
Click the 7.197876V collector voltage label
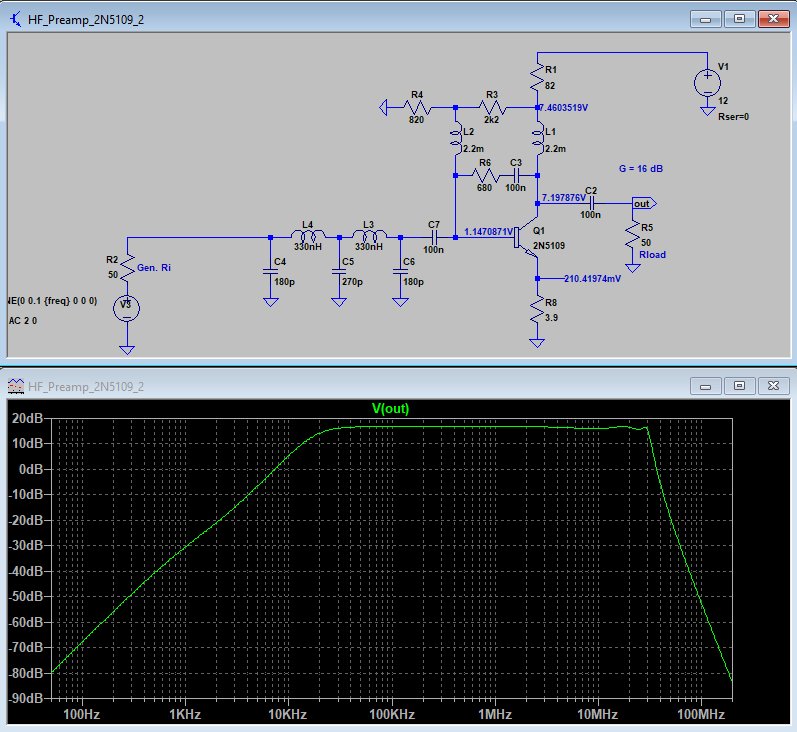(564, 197)
